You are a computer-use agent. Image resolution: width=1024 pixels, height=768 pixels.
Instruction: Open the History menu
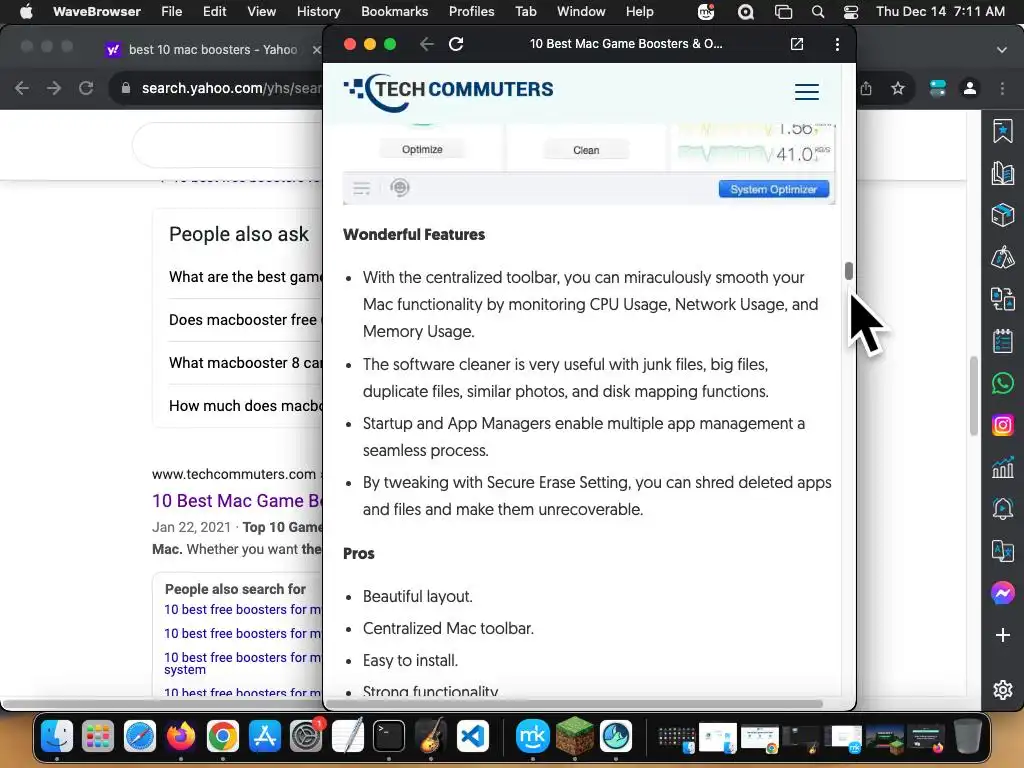318,11
